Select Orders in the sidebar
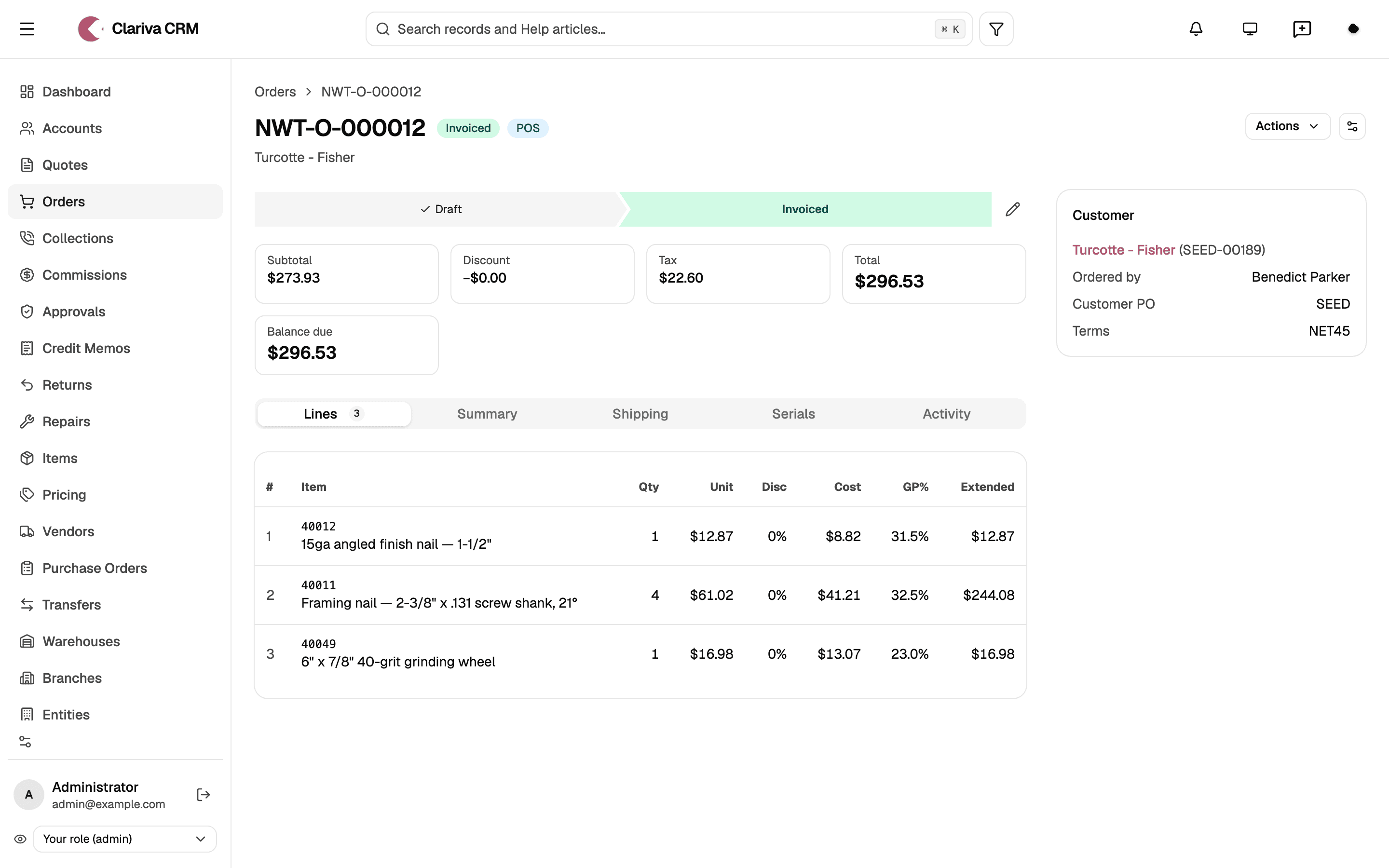Image resolution: width=1389 pixels, height=868 pixels. pyautogui.click(x=115, y=202)
